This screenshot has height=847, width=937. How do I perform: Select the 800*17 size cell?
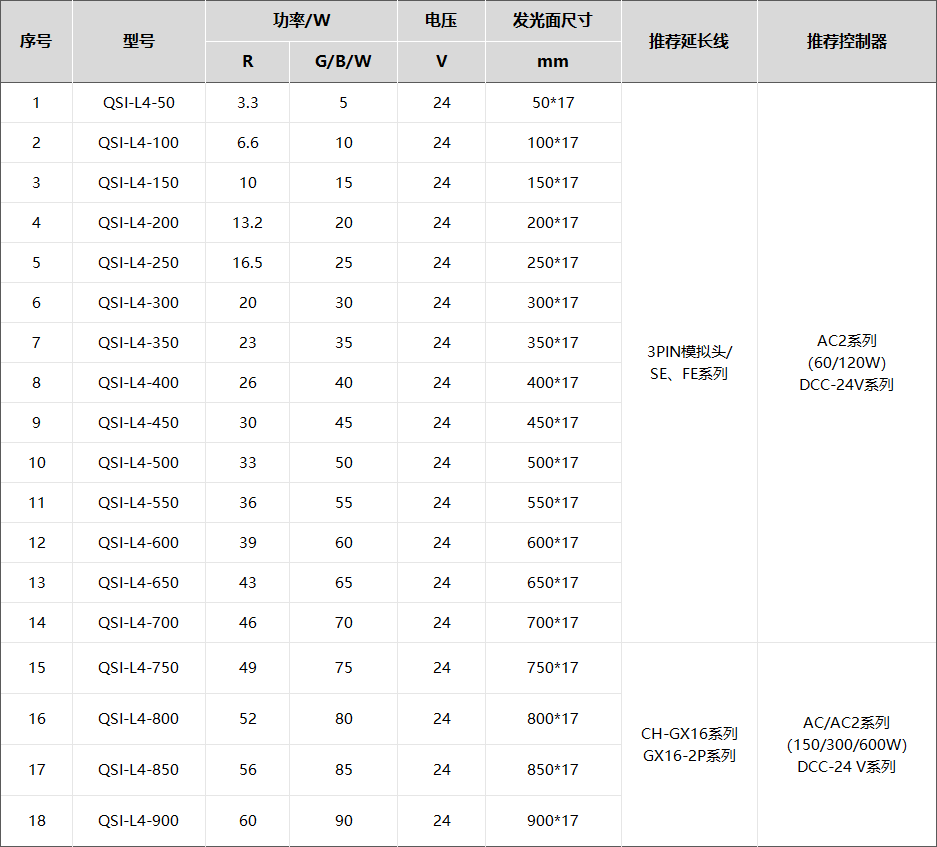[553, 718]
